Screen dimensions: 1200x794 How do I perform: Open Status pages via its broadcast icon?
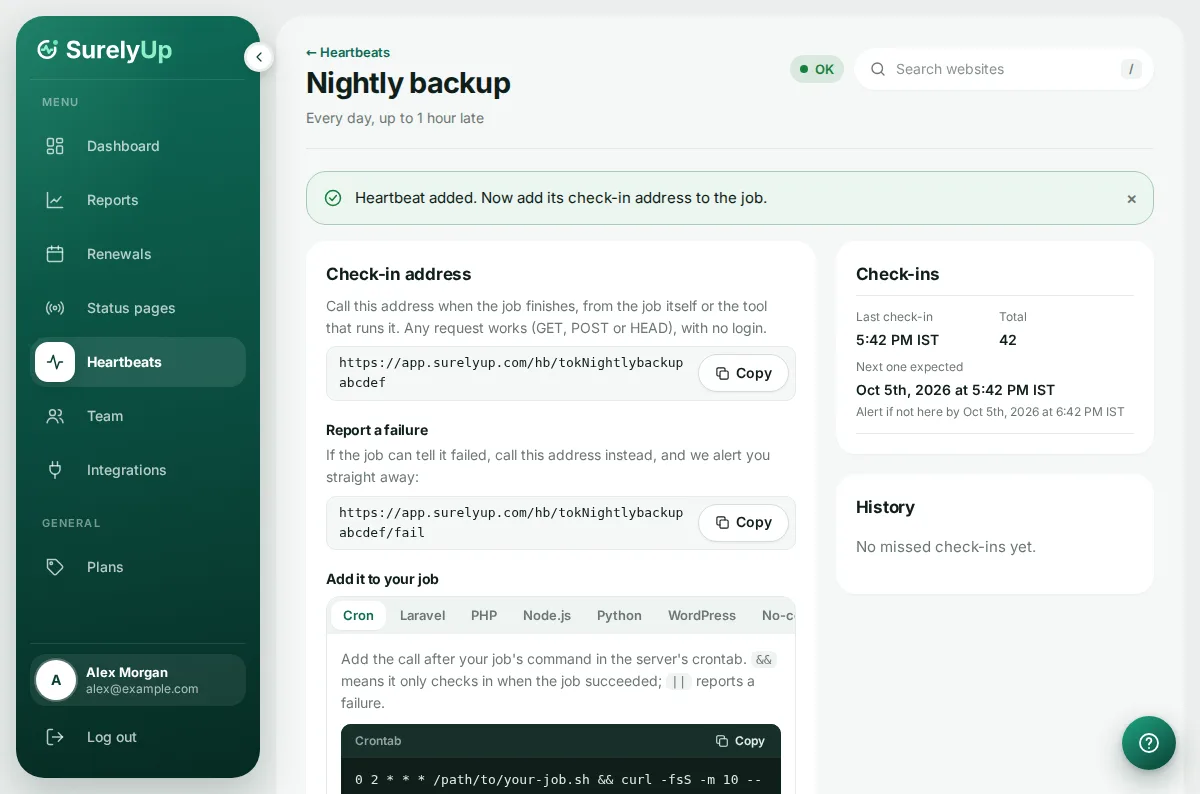(x=55, y=308)
